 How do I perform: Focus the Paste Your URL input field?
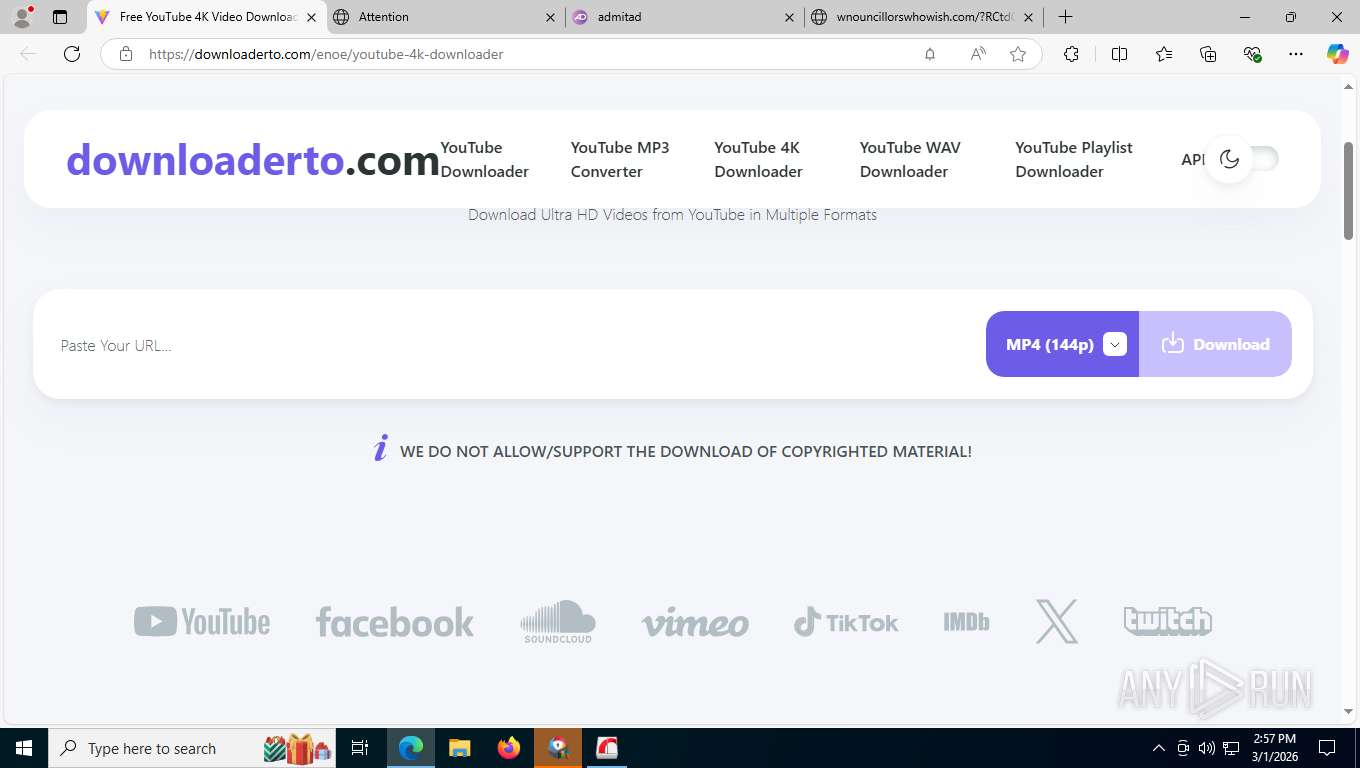(x=510, y=345)
